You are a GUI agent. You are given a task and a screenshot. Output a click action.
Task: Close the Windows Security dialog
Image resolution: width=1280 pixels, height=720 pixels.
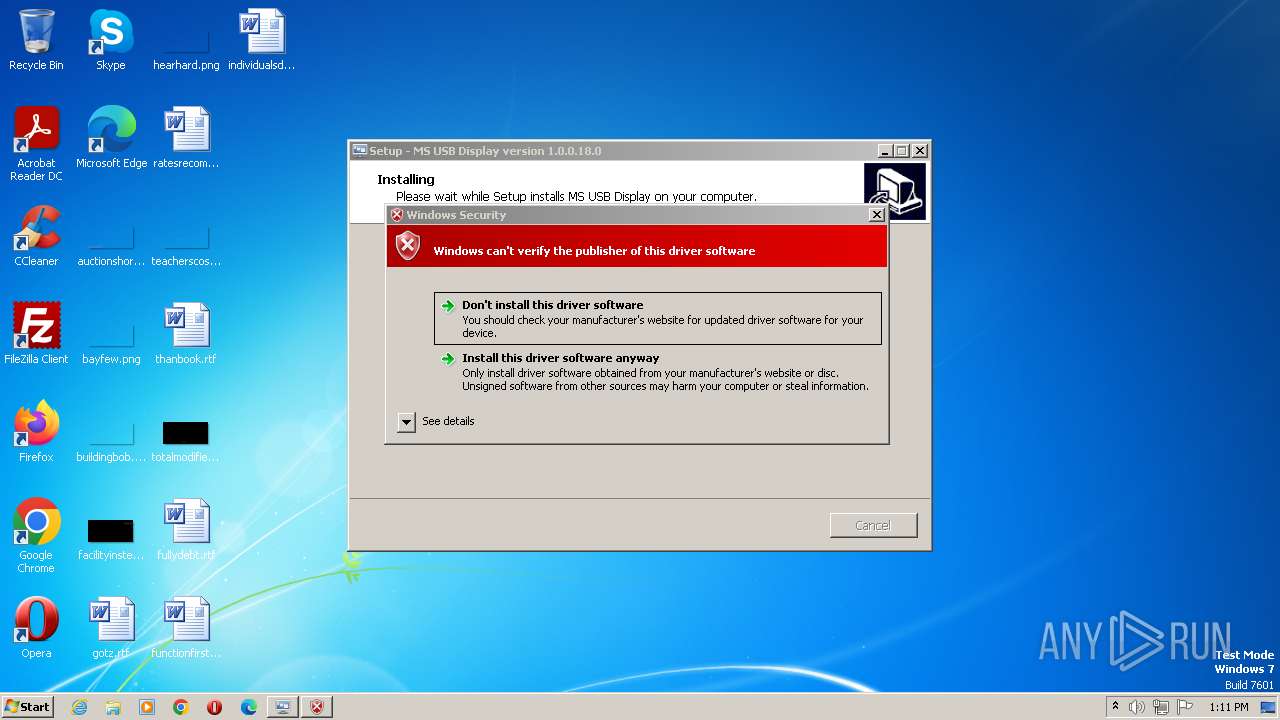(876, 215)
